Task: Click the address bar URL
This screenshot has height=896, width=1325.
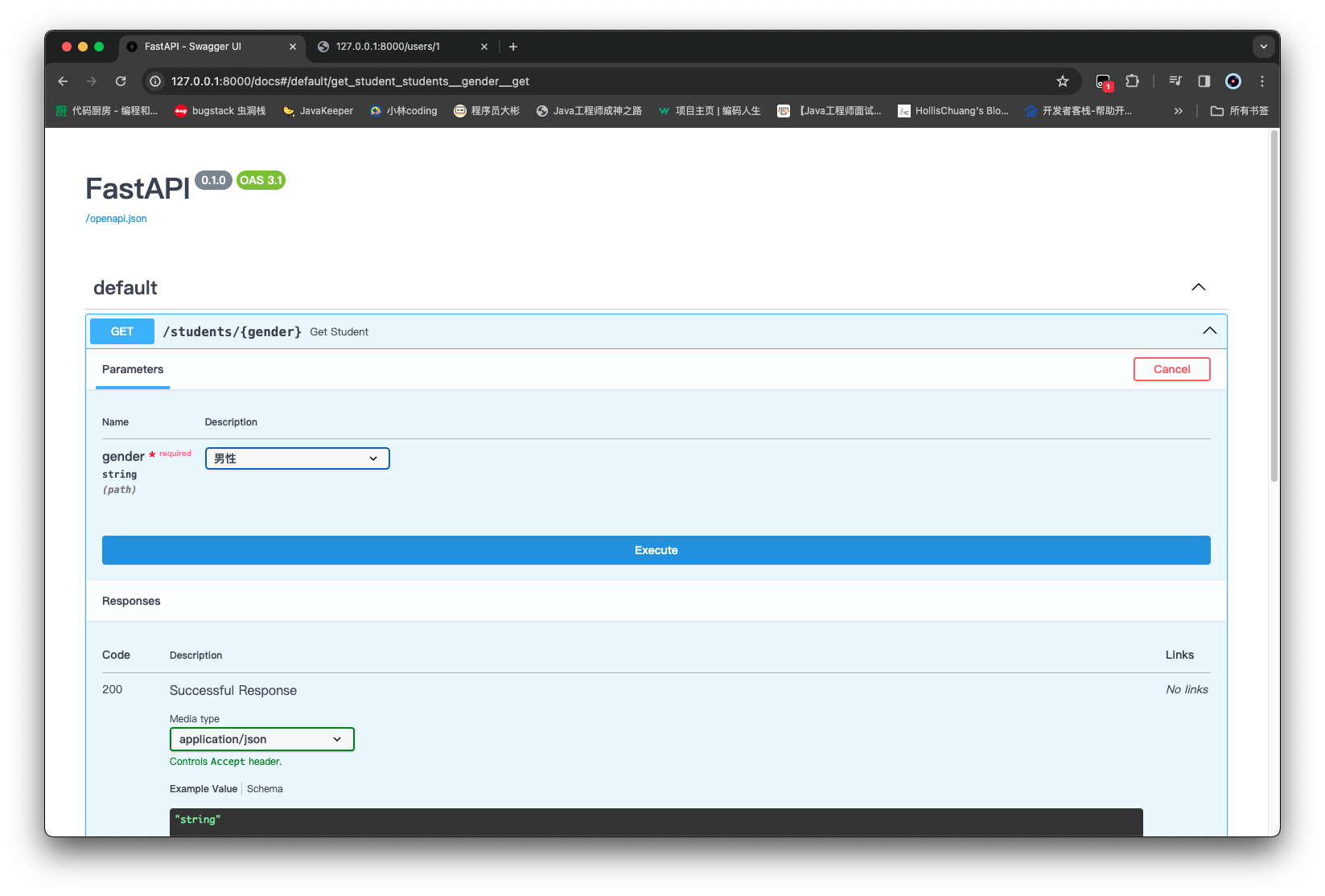Action: [350, 81]
